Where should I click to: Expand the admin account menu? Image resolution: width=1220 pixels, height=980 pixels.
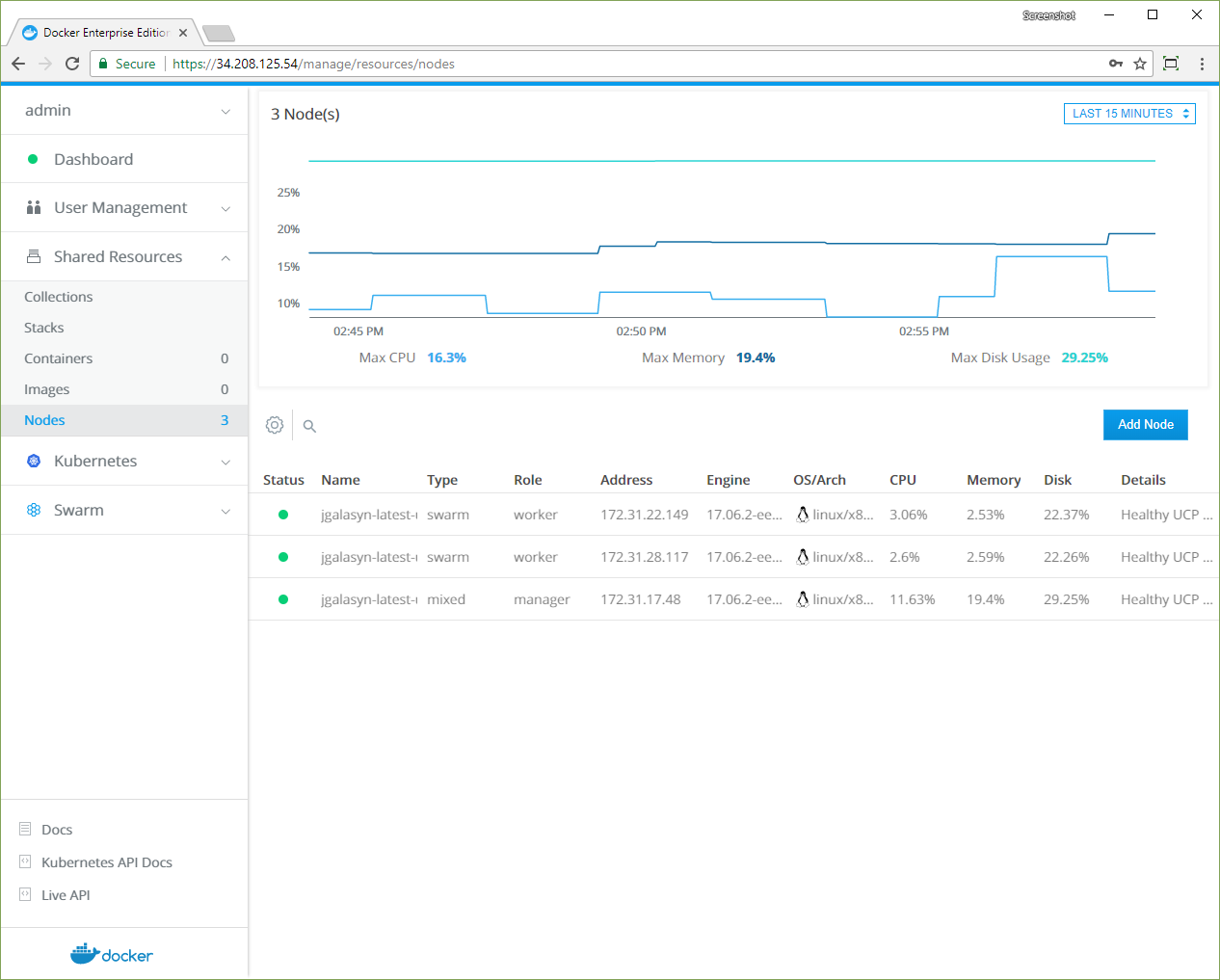click(x=225, y=111)
